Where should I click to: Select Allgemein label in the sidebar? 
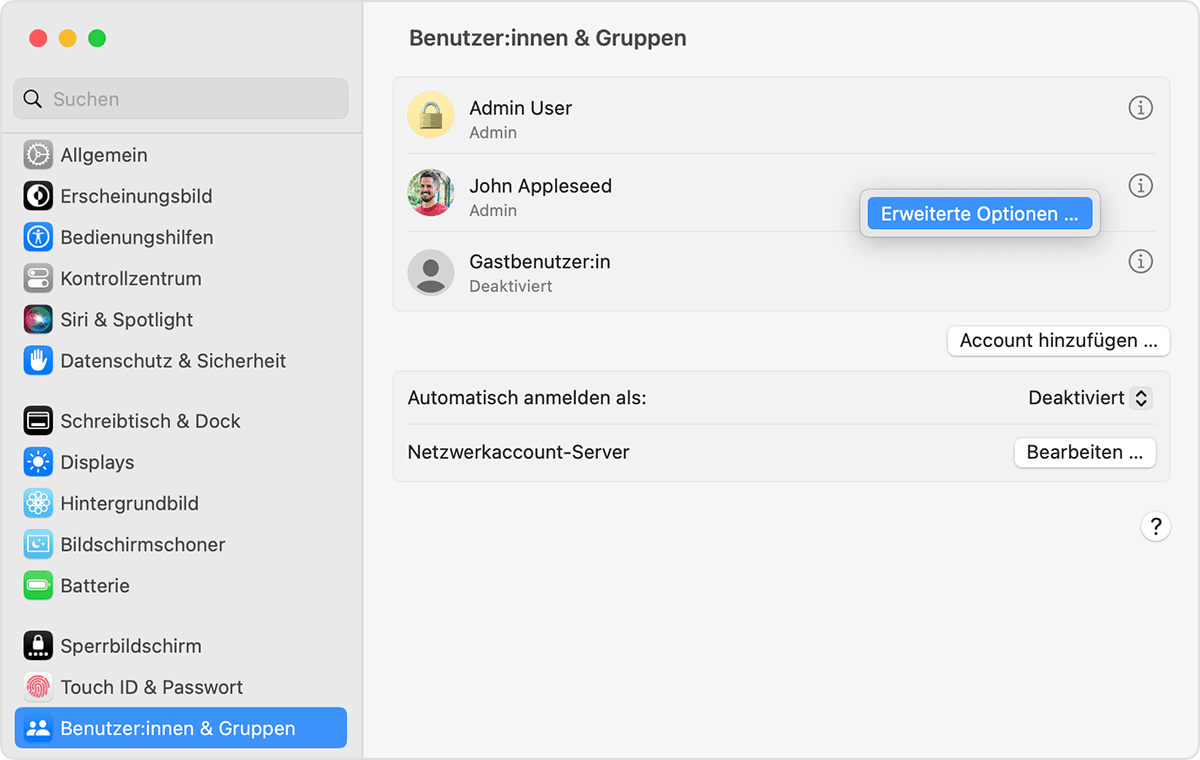[x=104, y=155]
